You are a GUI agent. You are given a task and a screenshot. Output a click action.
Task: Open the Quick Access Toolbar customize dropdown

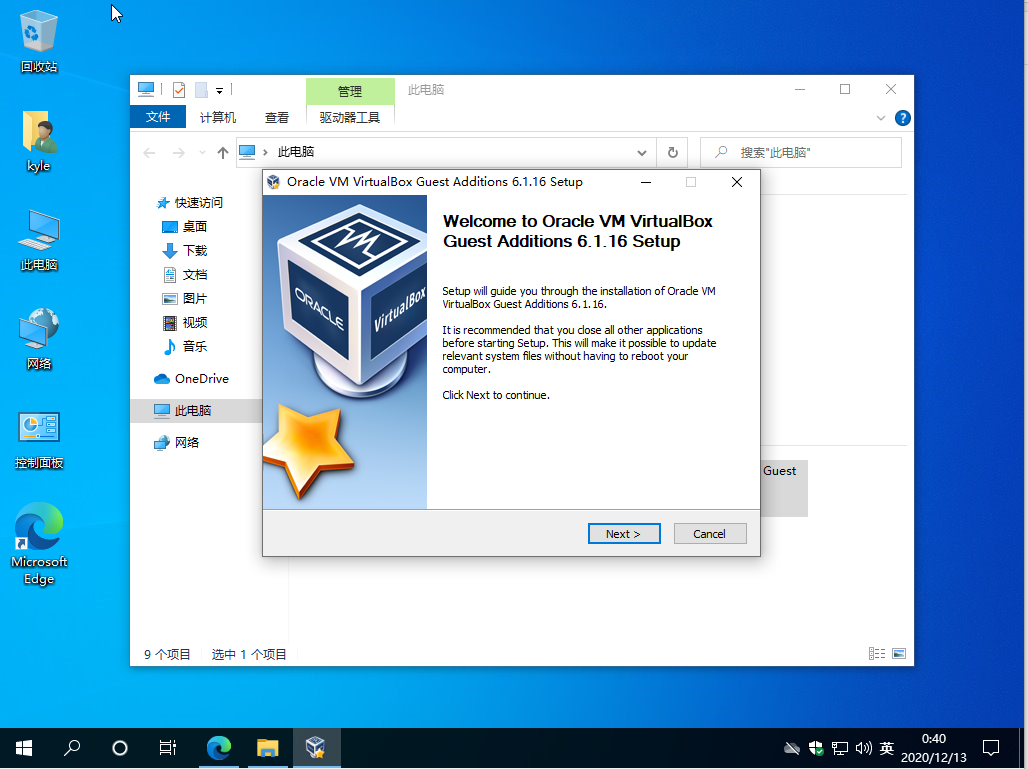point(219,89)
